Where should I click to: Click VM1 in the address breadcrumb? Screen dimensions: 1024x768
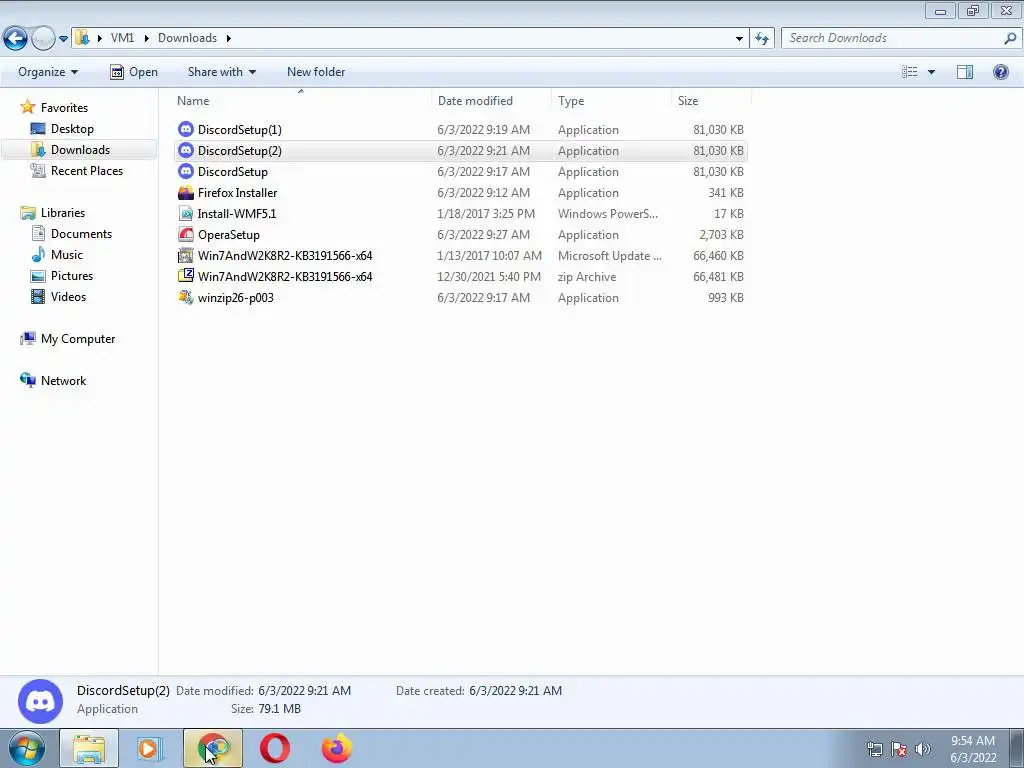pyautogui.click(x=122, y=38)
